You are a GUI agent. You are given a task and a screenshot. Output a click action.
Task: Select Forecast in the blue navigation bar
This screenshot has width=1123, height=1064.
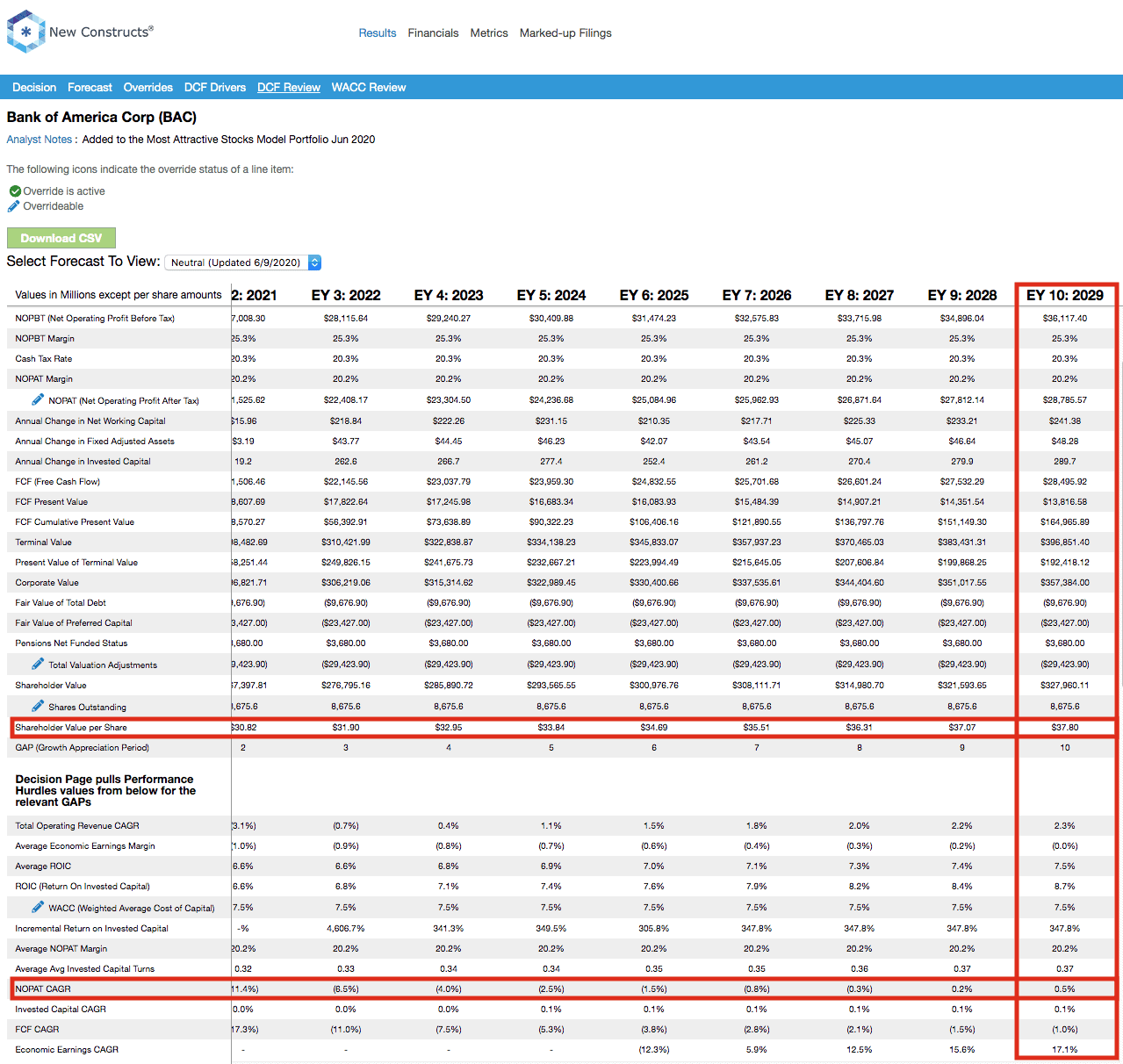coord(90,88)
